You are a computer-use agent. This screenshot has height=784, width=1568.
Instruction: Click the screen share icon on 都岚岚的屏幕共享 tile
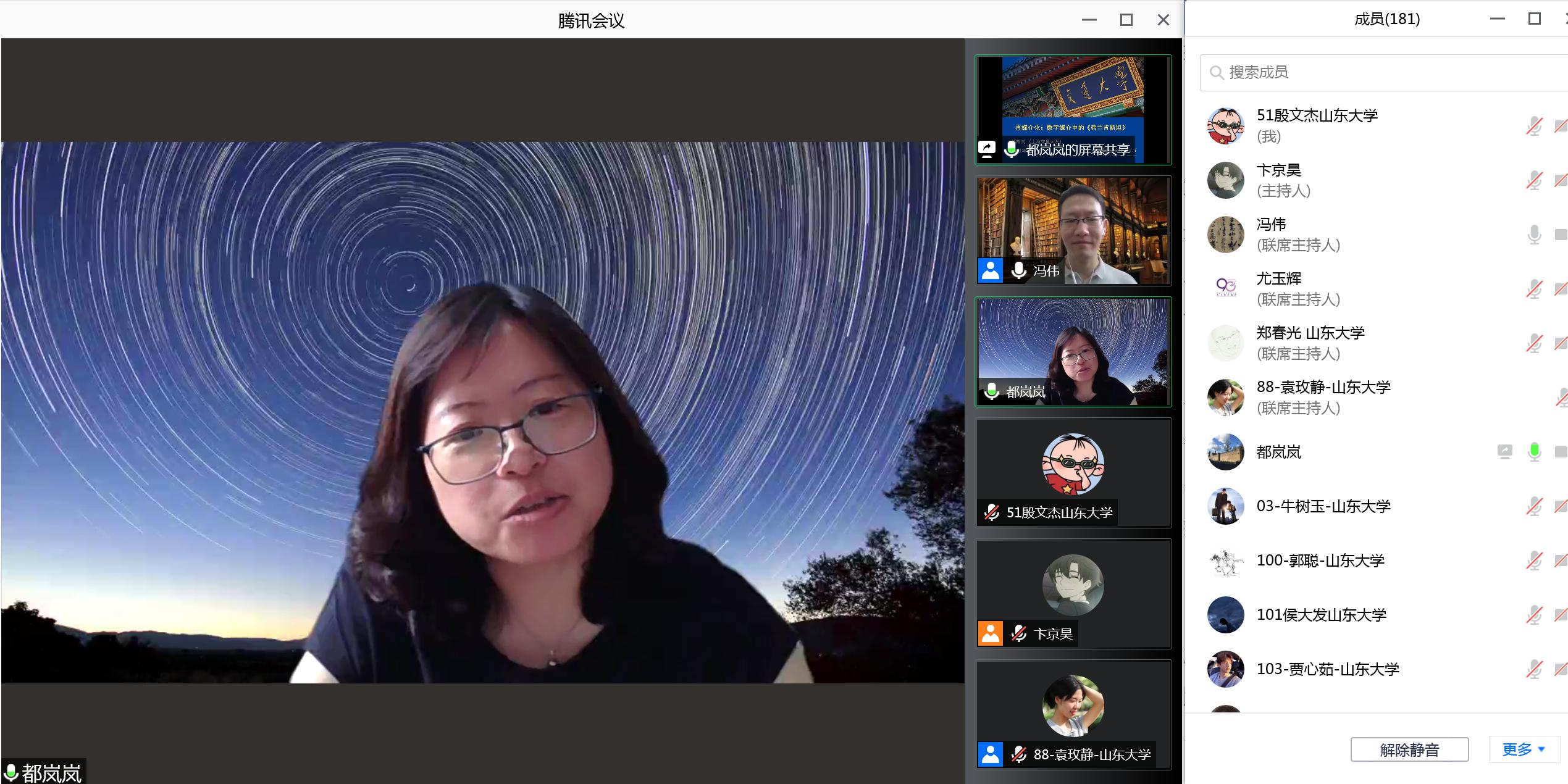coord(987,149)
